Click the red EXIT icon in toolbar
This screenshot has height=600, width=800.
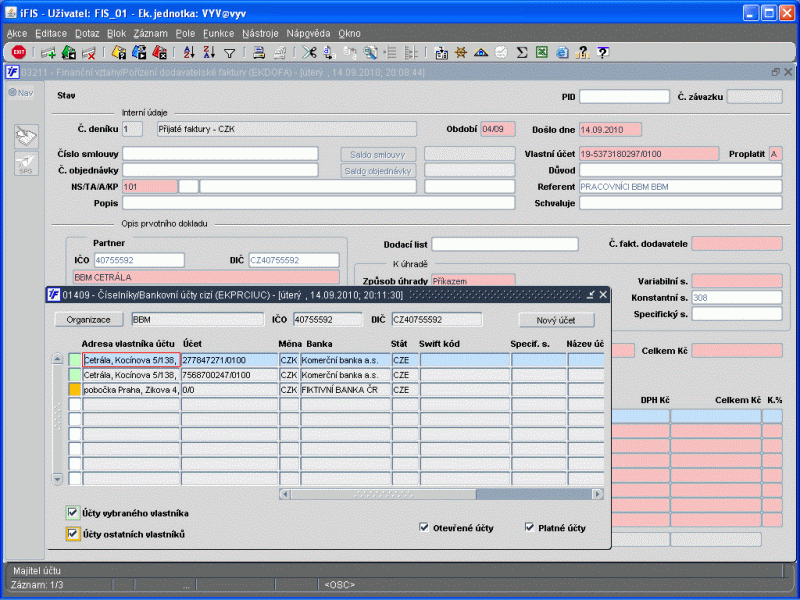pos(18,52)
